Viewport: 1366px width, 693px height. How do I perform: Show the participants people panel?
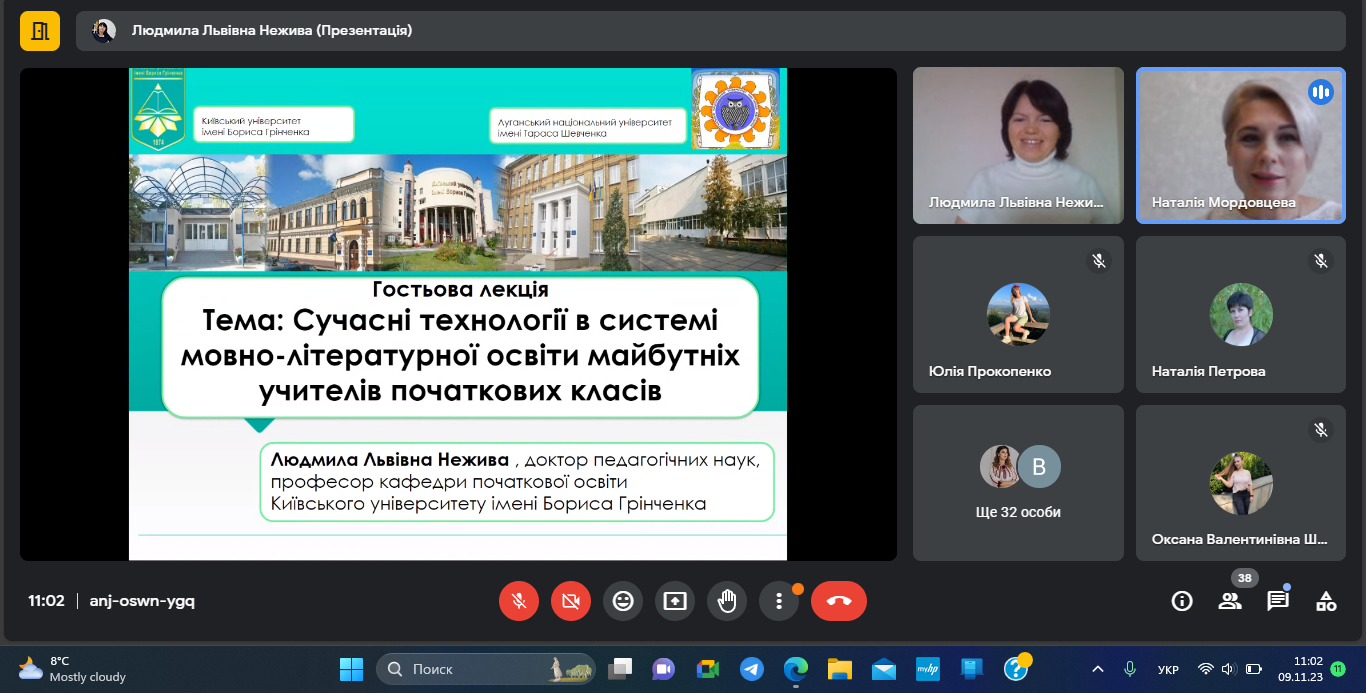pyautogui.click(x=1230, y=601)
